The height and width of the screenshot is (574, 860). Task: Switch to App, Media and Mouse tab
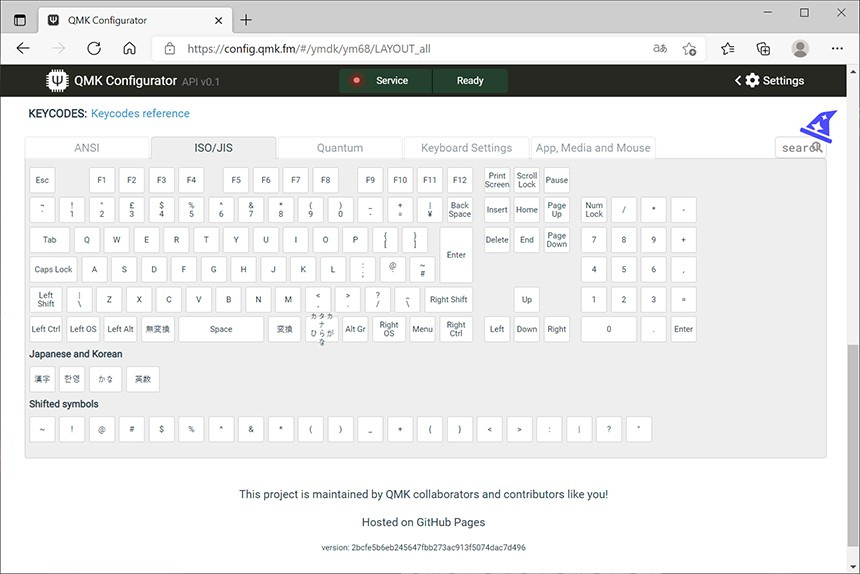[x=593, y=148]
